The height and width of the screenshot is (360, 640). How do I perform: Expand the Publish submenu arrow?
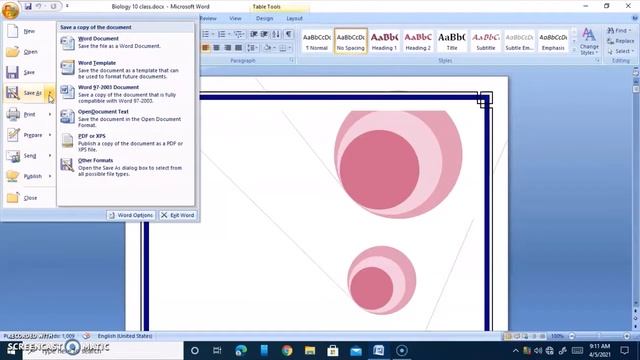(x=50, y=176)
